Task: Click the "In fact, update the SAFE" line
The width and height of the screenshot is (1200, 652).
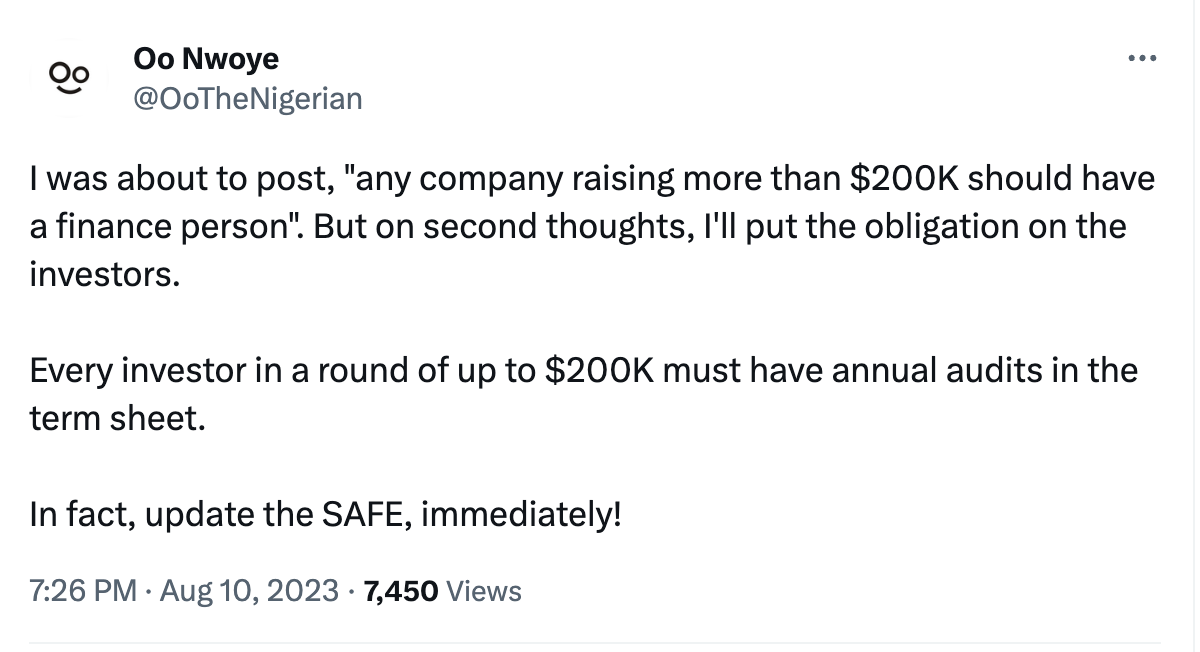Action: pyautogui.click(x=325, y=515)
